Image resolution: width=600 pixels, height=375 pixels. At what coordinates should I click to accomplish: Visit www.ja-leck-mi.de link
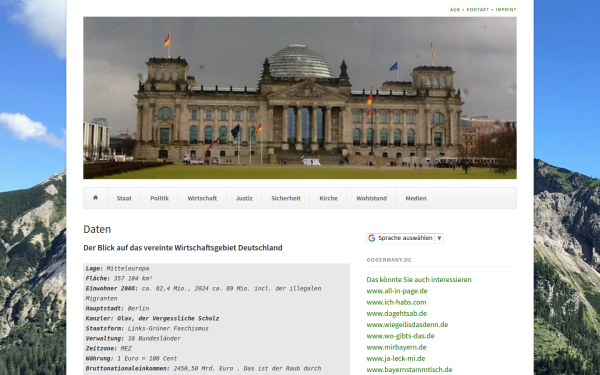396,359
